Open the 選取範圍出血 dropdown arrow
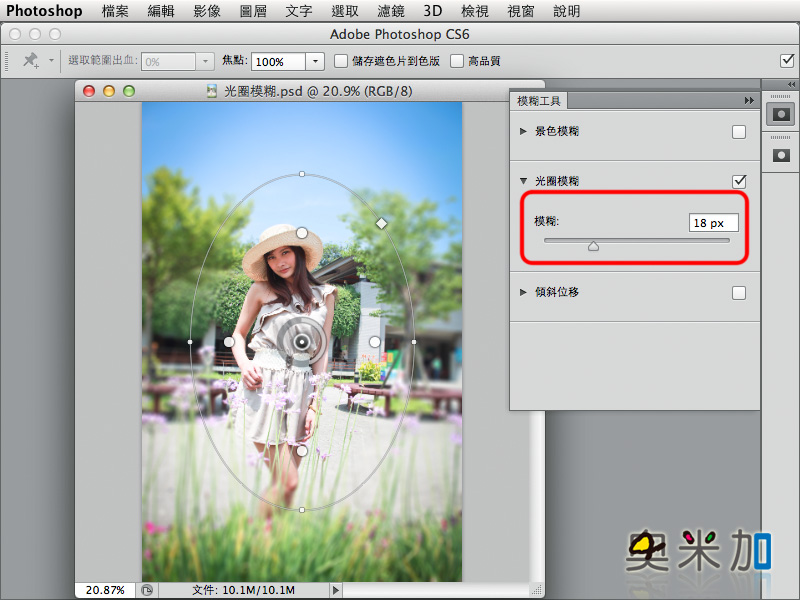The image size is (800, 600). [x=205, y=62]
